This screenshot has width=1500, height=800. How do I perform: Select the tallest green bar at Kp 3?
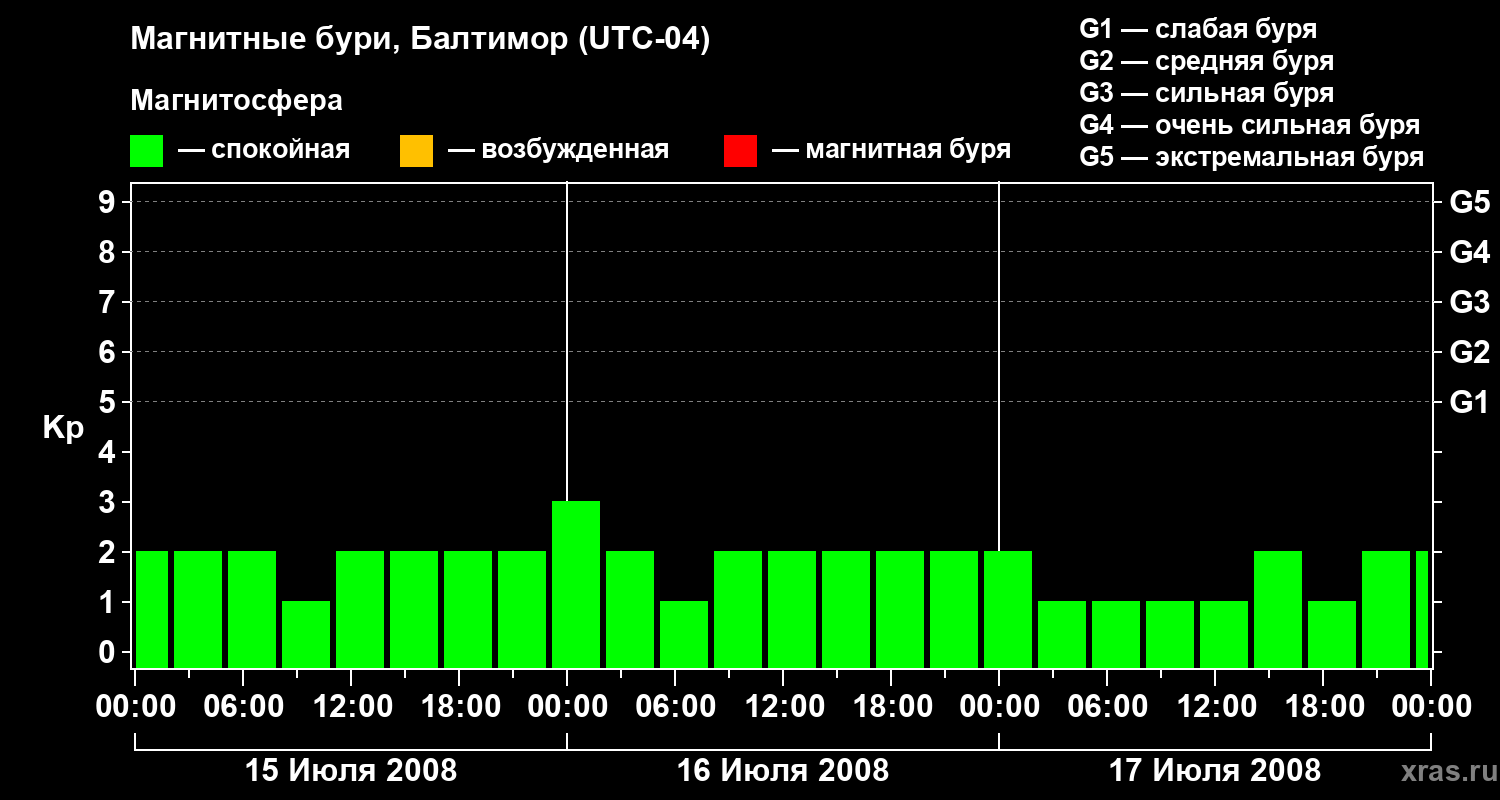tap(576, 584)
